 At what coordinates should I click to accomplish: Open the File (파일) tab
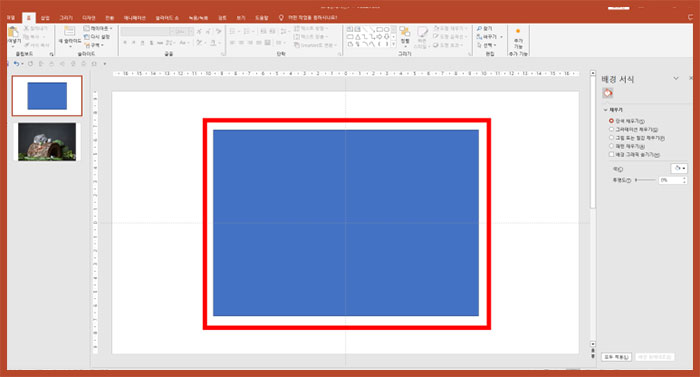(10, 17)
